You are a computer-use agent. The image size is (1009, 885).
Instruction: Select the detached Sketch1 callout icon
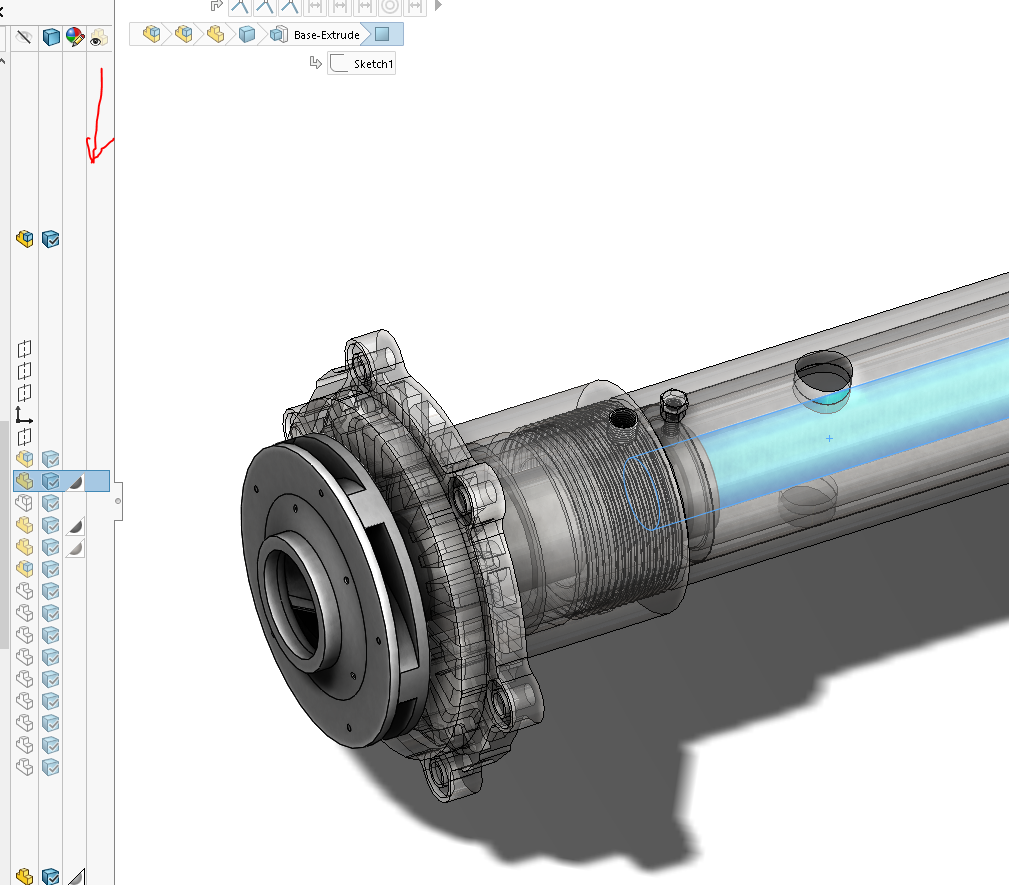(339, 63)
